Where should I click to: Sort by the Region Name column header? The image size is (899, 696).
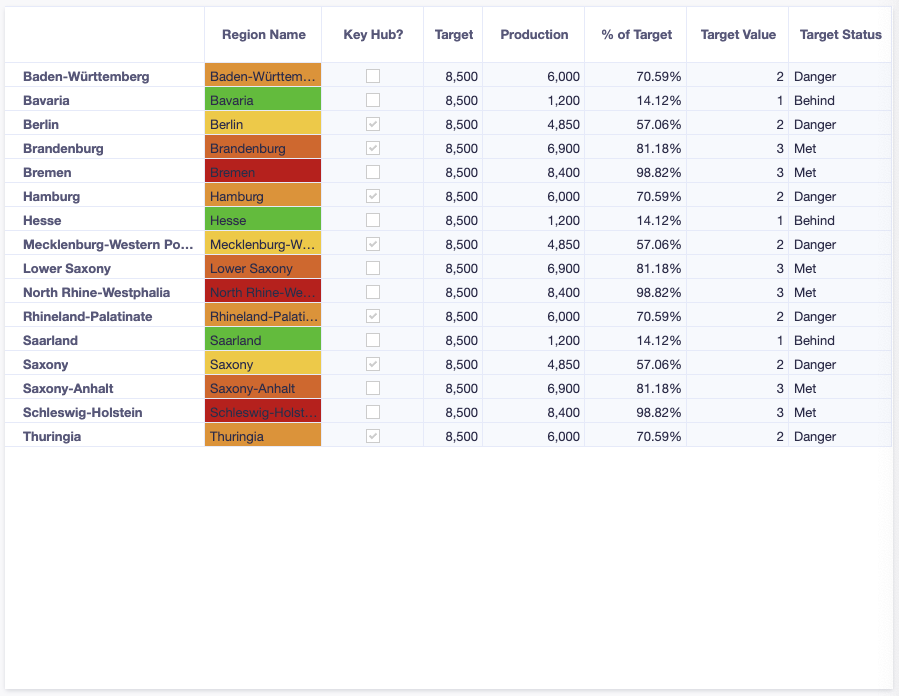(x=262, y=34)
